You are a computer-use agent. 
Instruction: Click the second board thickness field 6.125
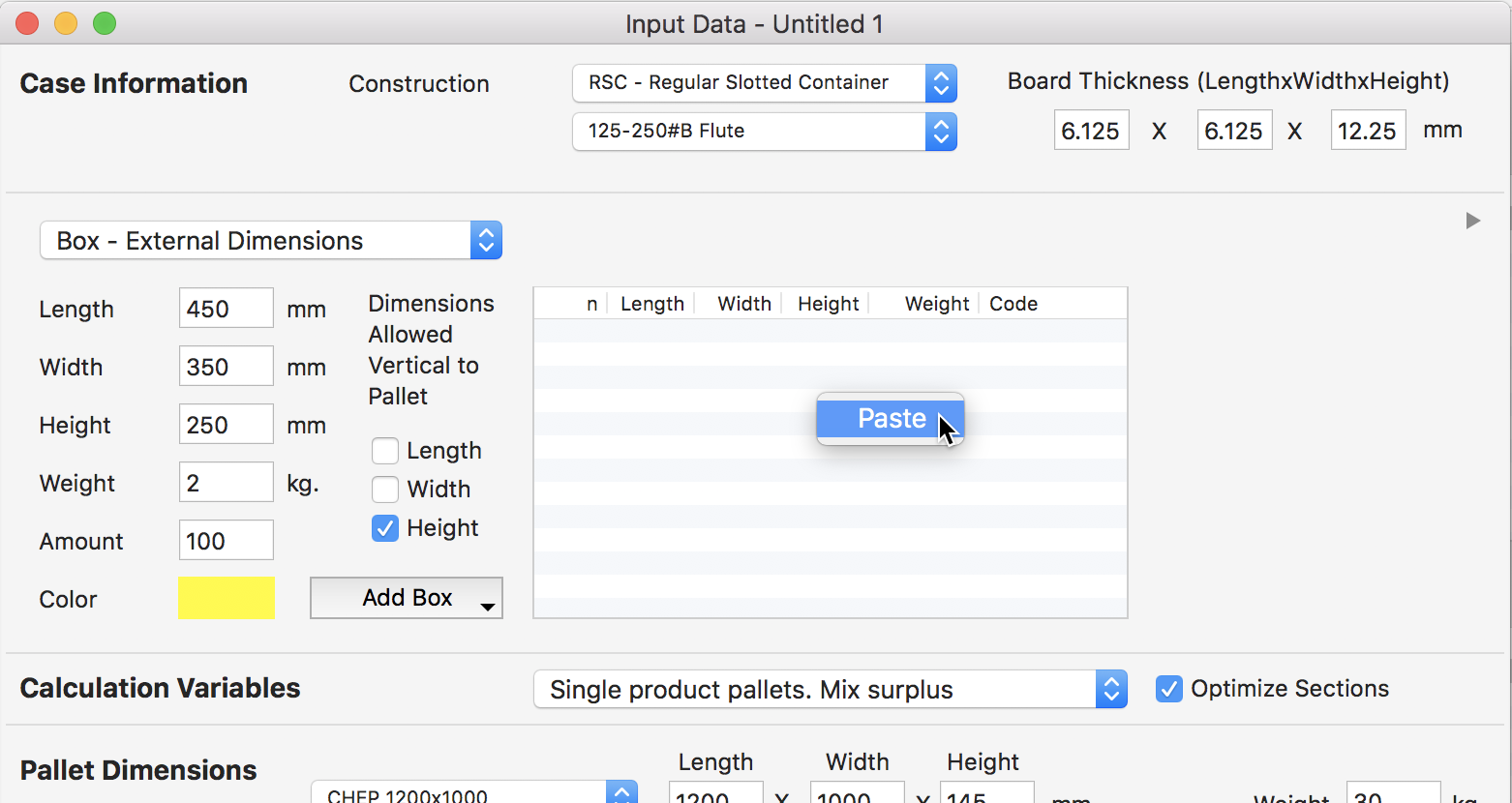click(1235, 131)
